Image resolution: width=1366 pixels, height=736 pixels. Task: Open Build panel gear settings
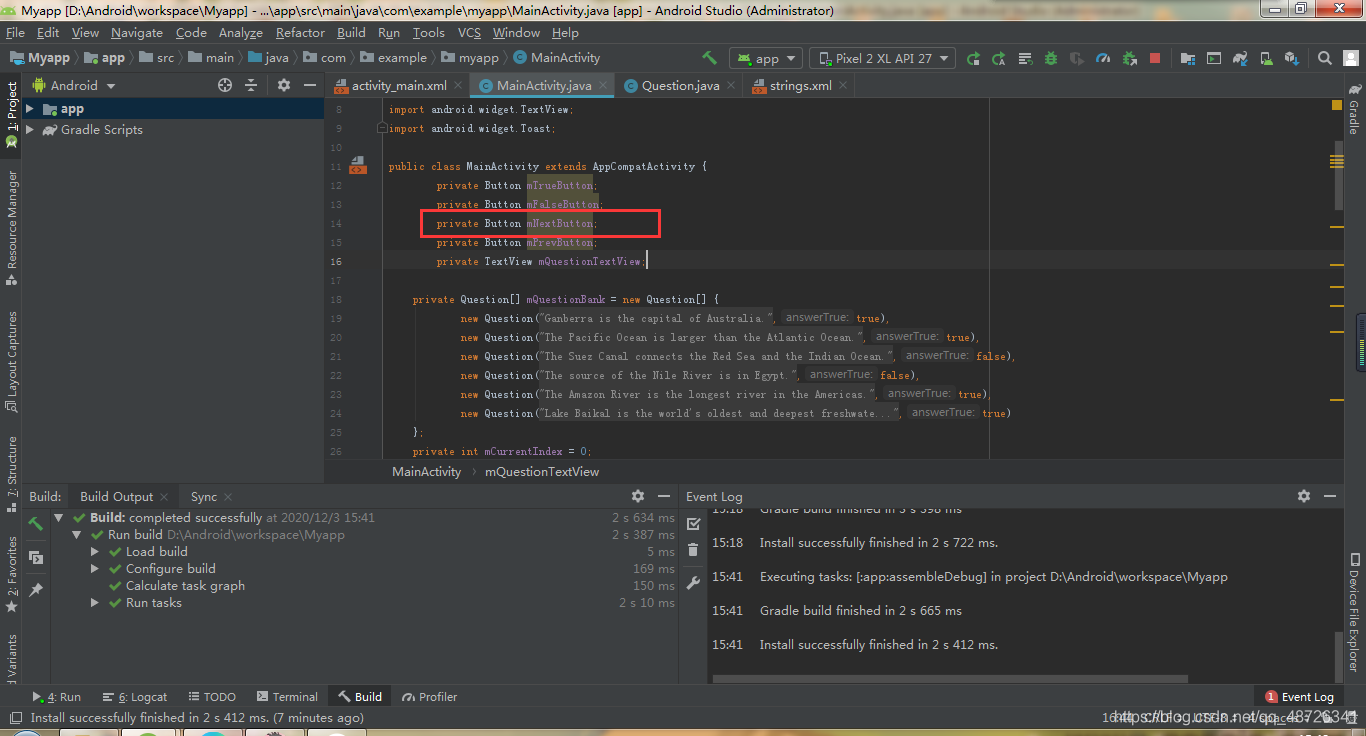638,496
